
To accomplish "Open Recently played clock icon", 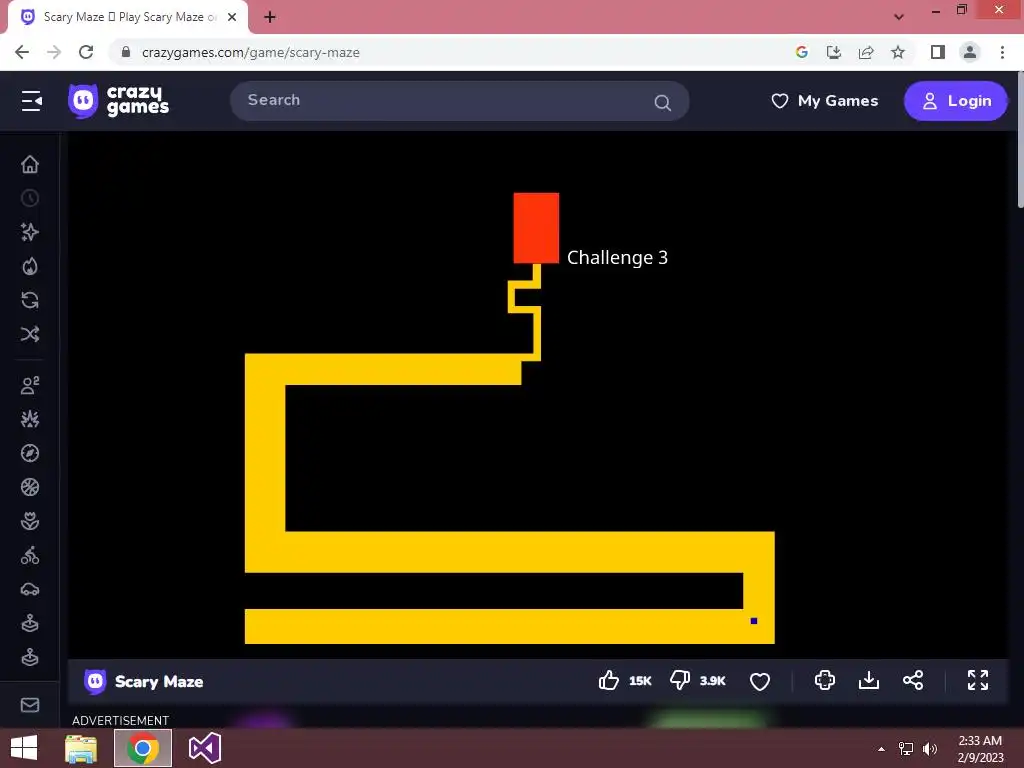I will pos(30,198).
